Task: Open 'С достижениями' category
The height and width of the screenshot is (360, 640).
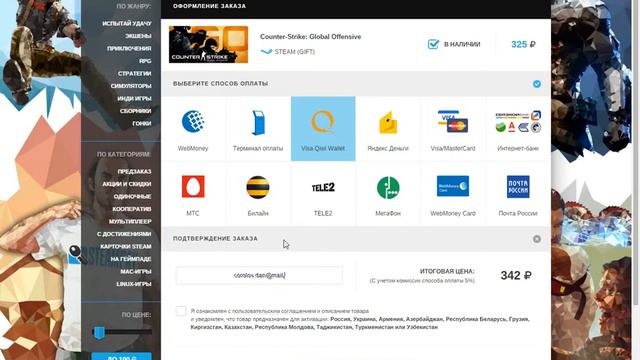Action: click(124, 234)
